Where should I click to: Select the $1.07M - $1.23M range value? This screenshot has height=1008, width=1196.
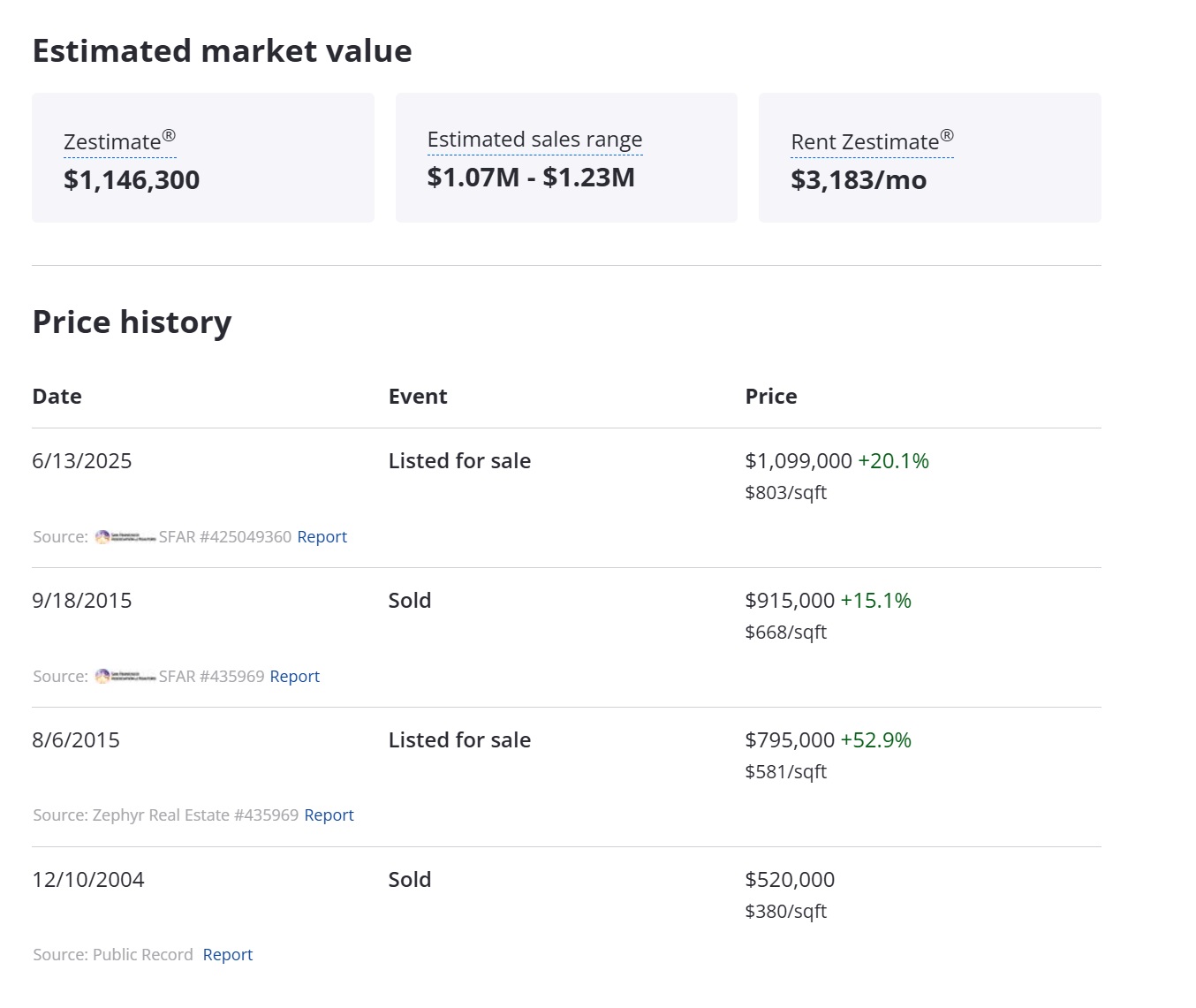(x=531, y=178)
